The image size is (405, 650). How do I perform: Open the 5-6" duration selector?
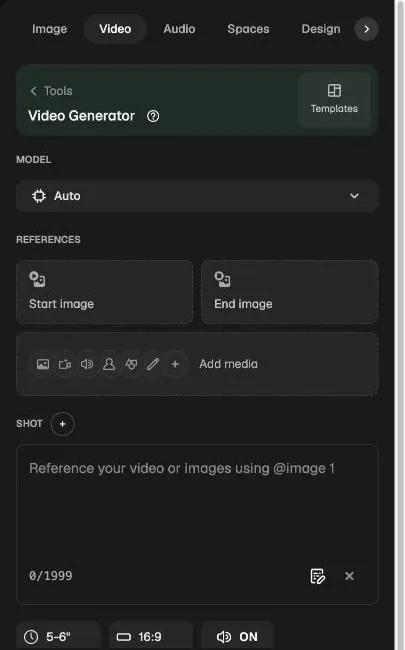click(58, 636)
